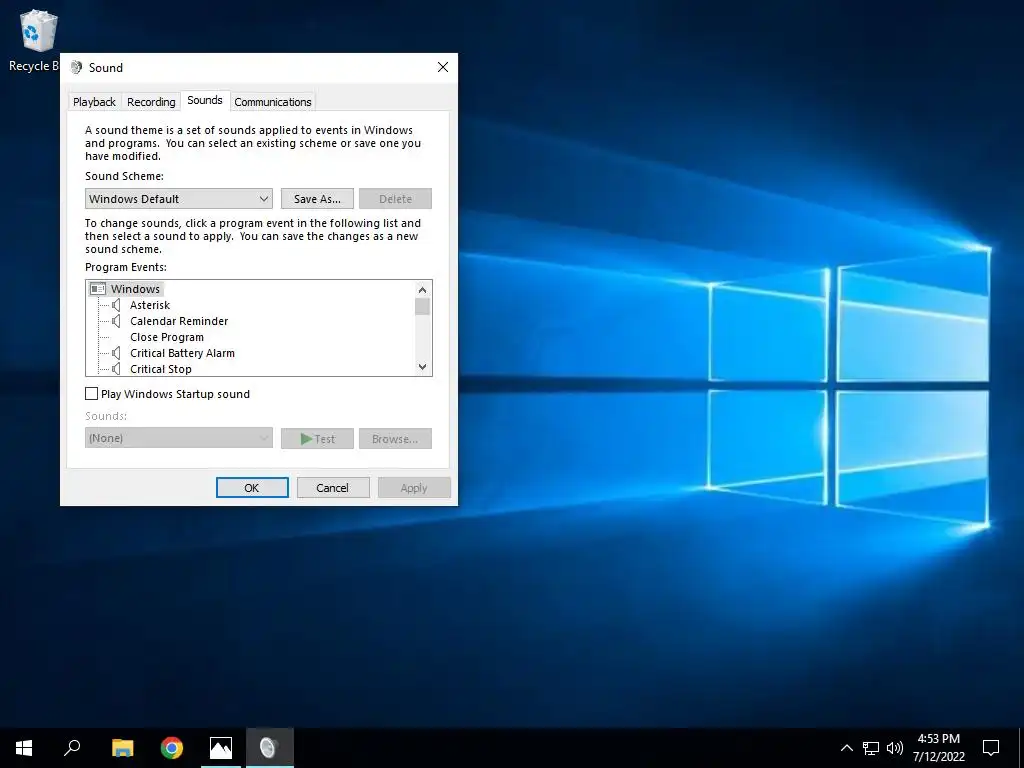Select the Sounds tab
Screen dimensions: 1024x768
click(x=205, y=100)
